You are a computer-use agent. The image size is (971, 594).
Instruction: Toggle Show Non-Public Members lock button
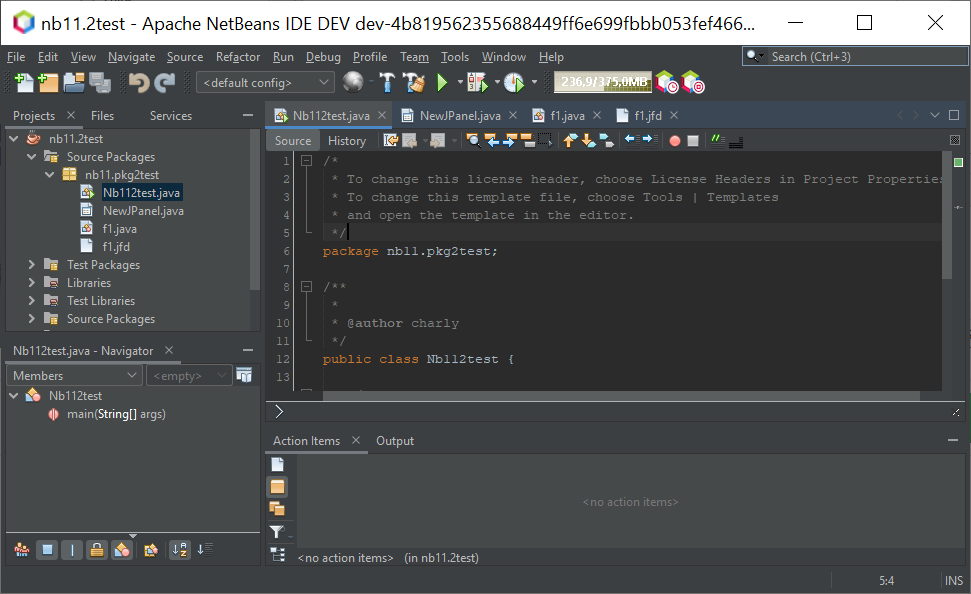[97, 549]
